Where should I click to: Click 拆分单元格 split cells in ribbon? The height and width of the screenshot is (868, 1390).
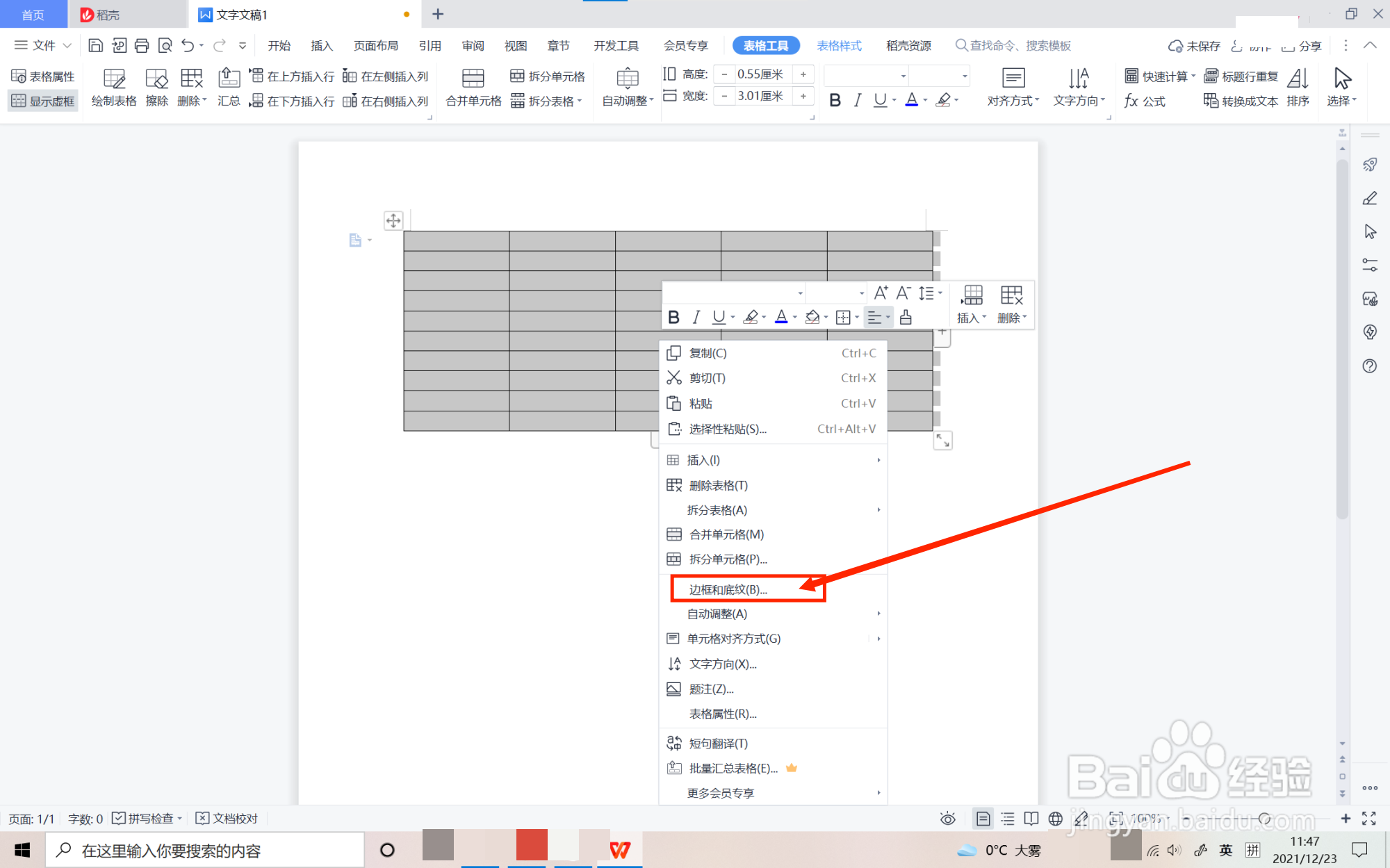(x=548, y=76)
